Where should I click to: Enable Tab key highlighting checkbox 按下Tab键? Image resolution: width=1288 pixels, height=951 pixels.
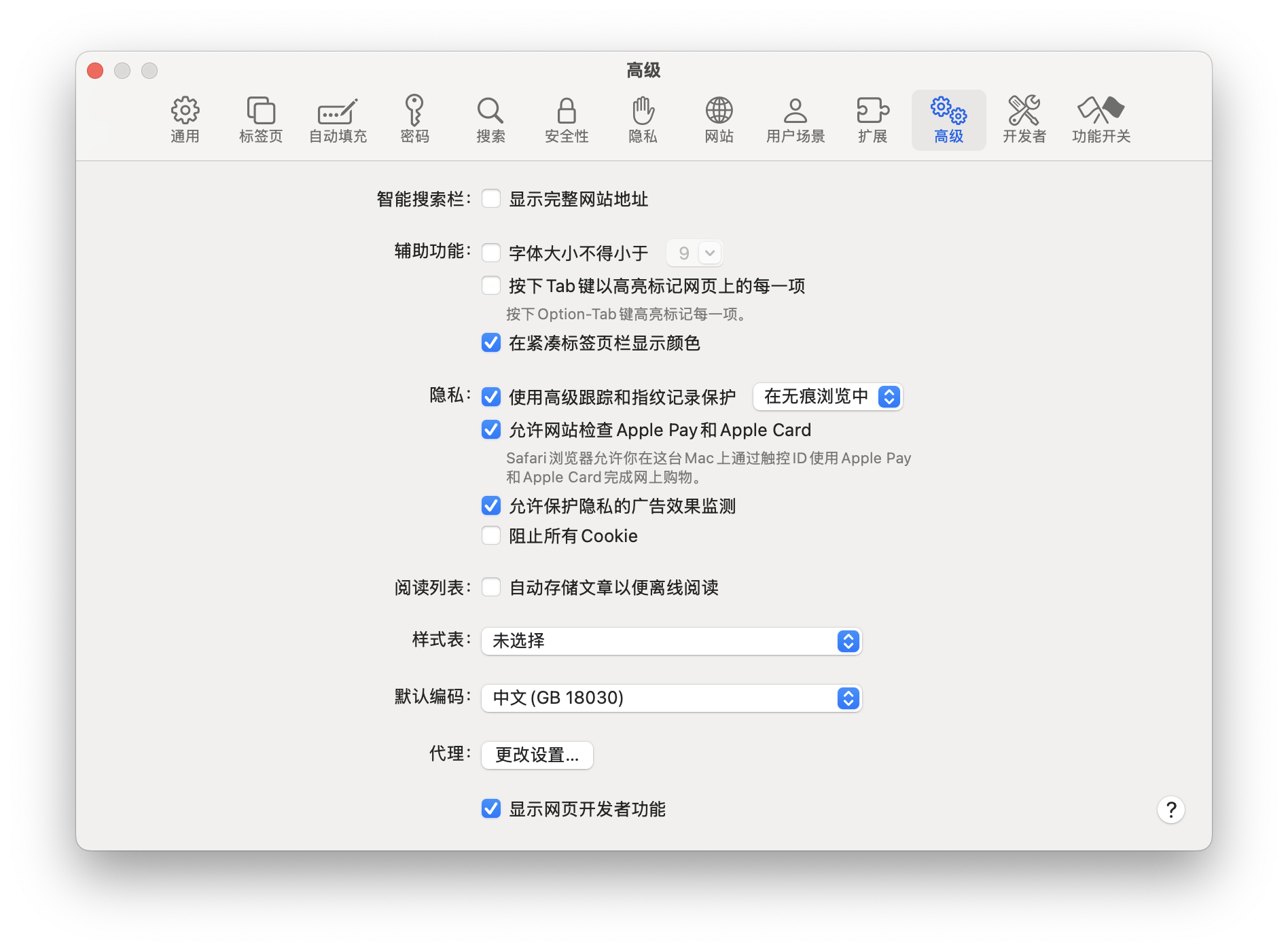tap(491, 286)
